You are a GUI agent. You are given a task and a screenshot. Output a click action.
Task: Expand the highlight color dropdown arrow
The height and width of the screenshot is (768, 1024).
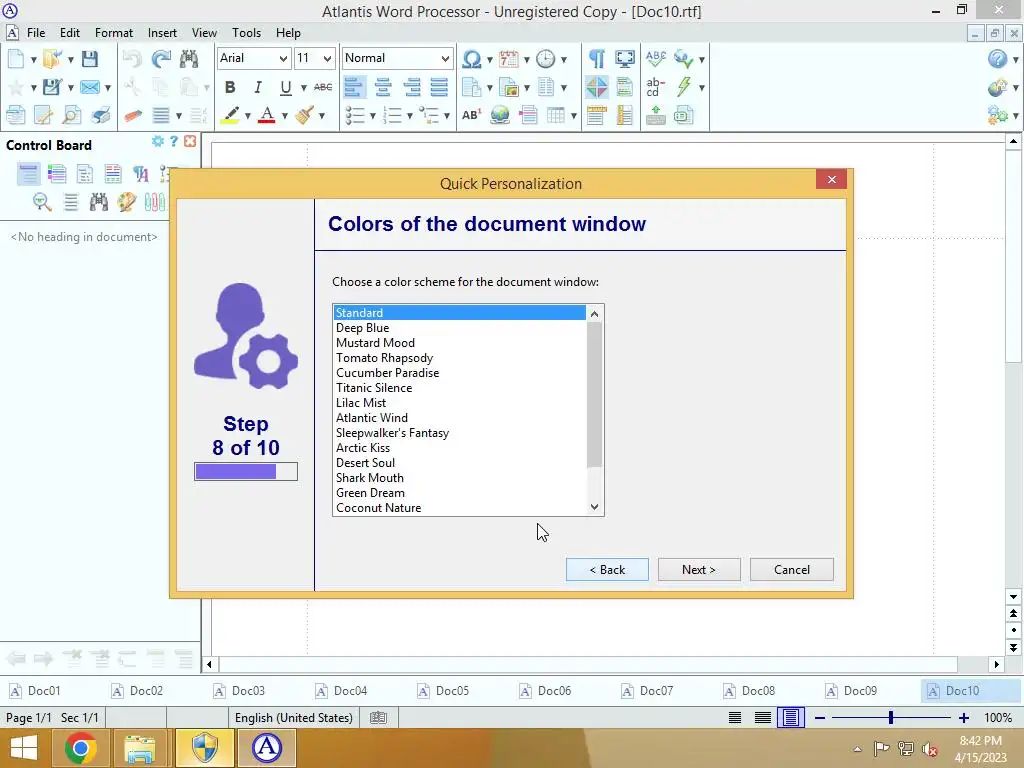[248, 116]
